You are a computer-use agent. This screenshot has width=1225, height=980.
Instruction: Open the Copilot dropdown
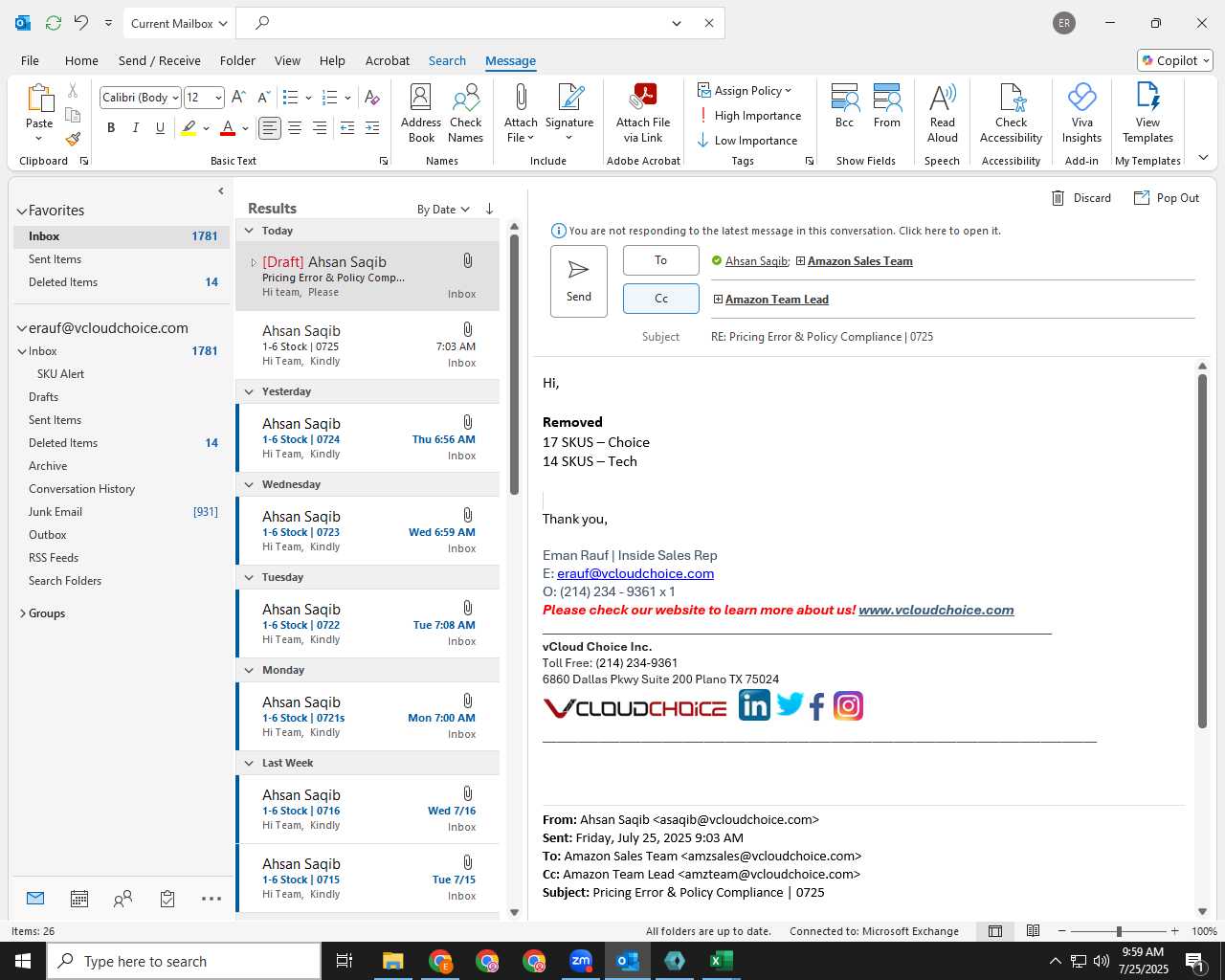coord(1175,60)
